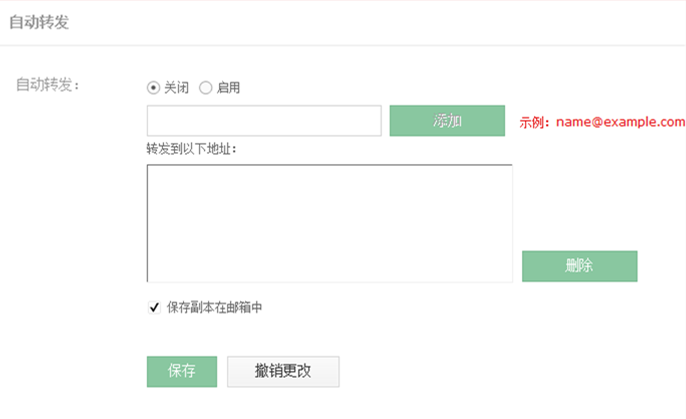Click the 自动转发 page heading

[x=39, y=22]
